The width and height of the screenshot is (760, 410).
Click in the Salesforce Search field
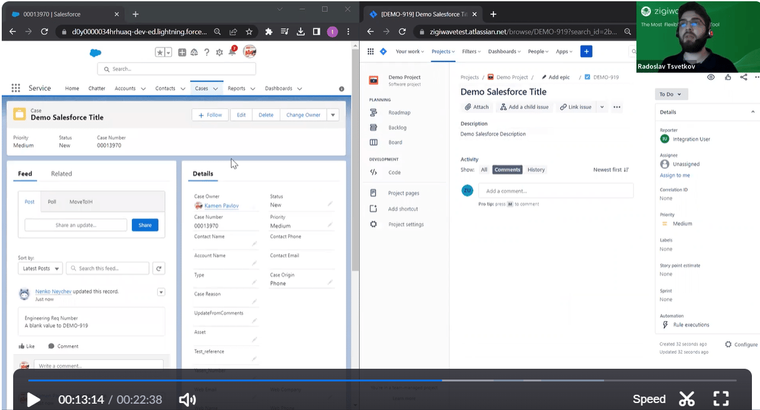point(176,69)
